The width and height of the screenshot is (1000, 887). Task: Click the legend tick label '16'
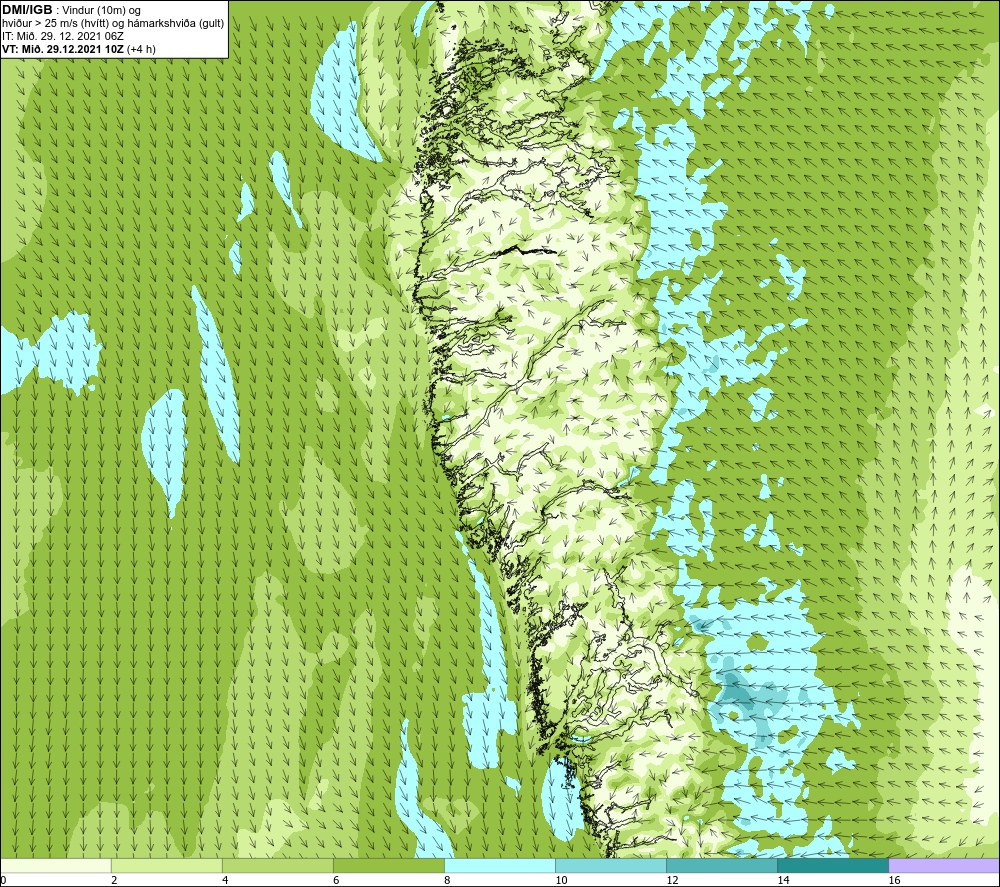[x=895, y=881]
